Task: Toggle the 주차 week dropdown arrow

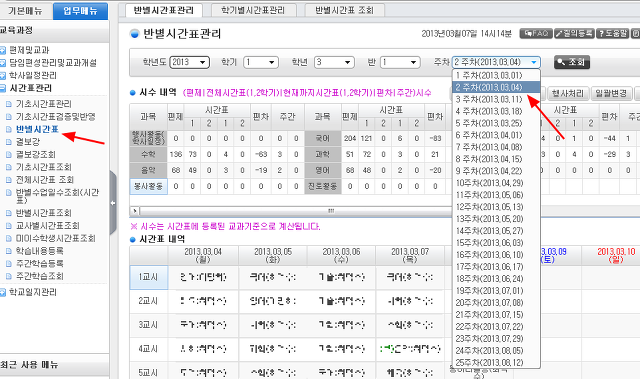Action: tap(534, 62)
